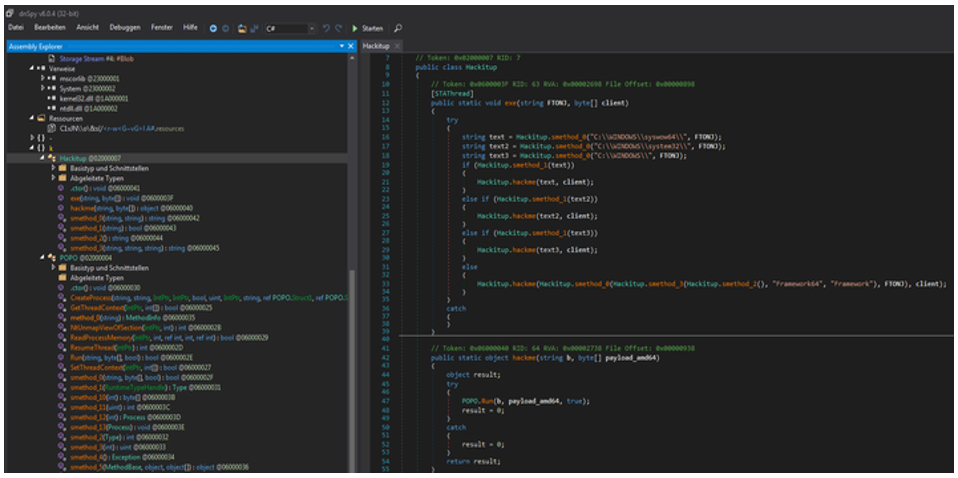
Task: Close the Assembly Explorer panel
Action: (350, 46)
